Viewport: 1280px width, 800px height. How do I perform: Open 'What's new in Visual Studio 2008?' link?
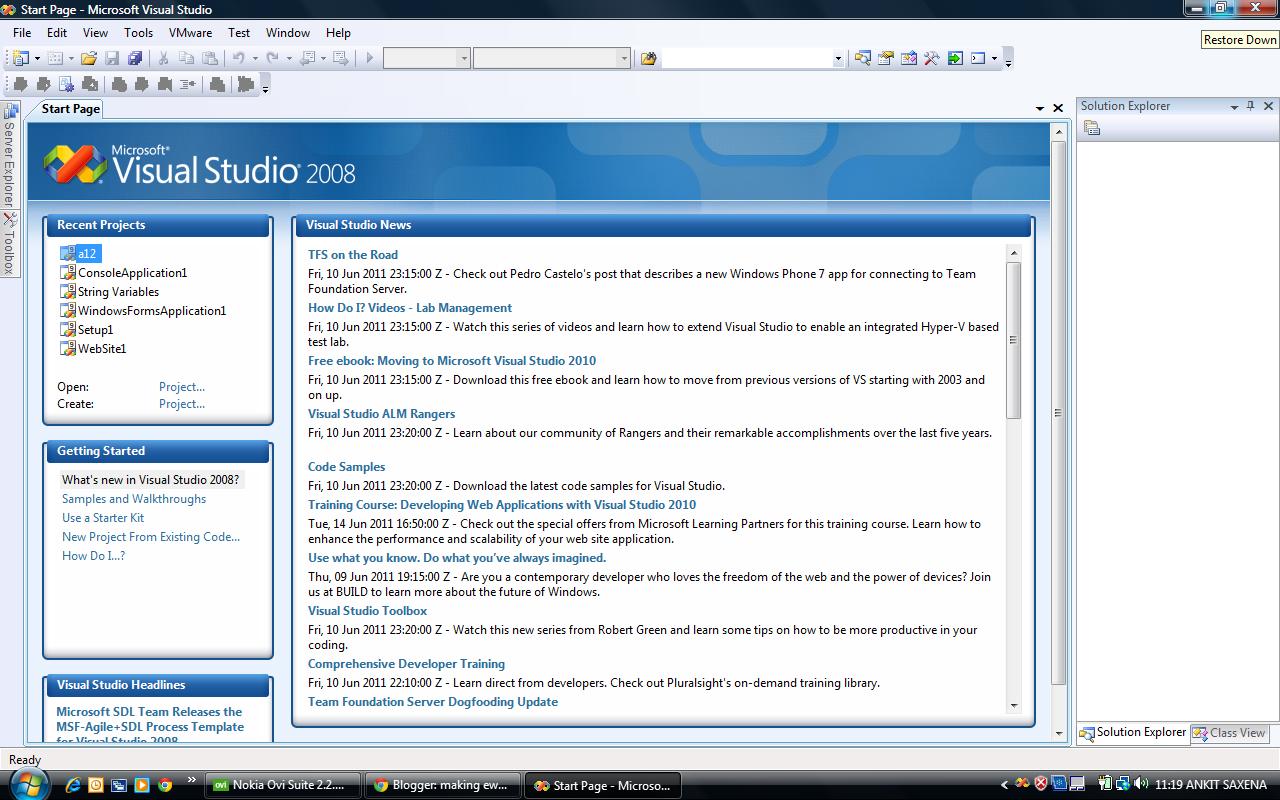[x=151, y=480]
